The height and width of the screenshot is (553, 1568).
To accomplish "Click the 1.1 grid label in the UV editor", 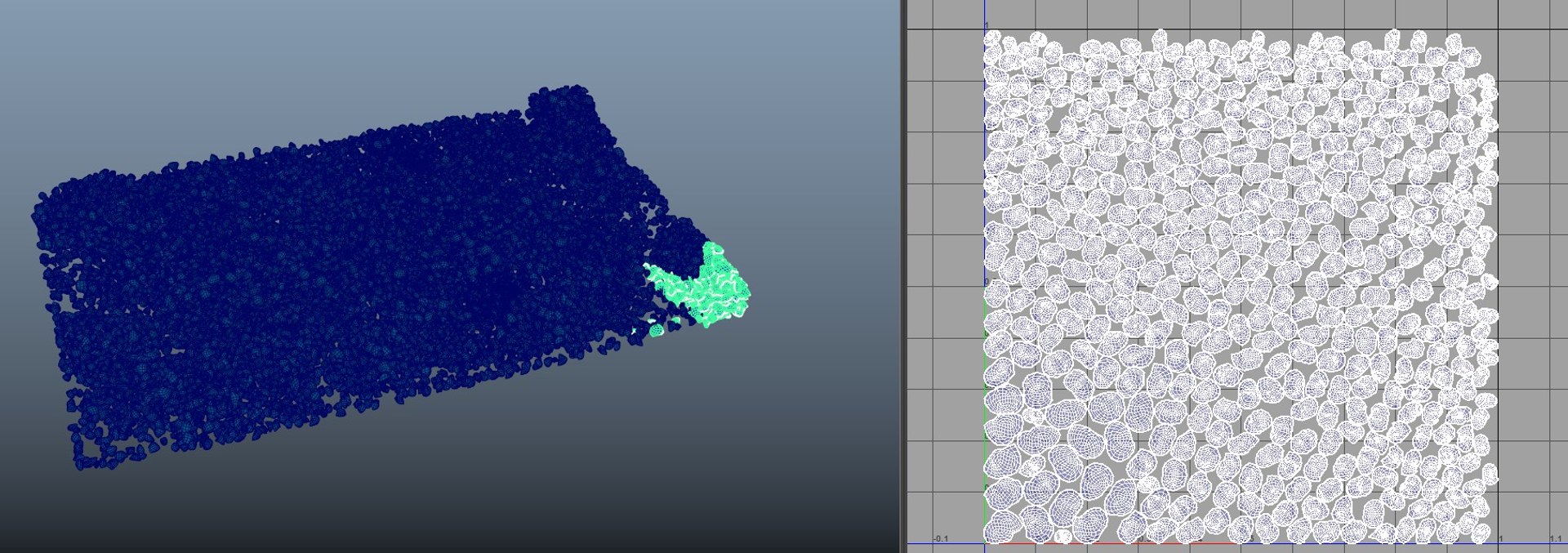I will 1555,538.
